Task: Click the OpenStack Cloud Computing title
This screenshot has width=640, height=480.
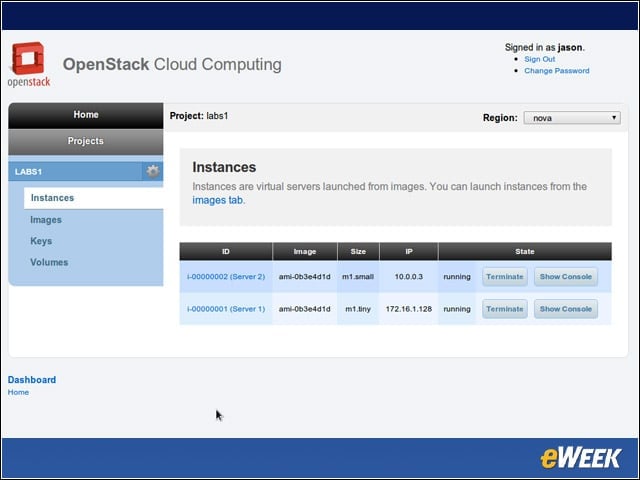Action: coord(172,64)
